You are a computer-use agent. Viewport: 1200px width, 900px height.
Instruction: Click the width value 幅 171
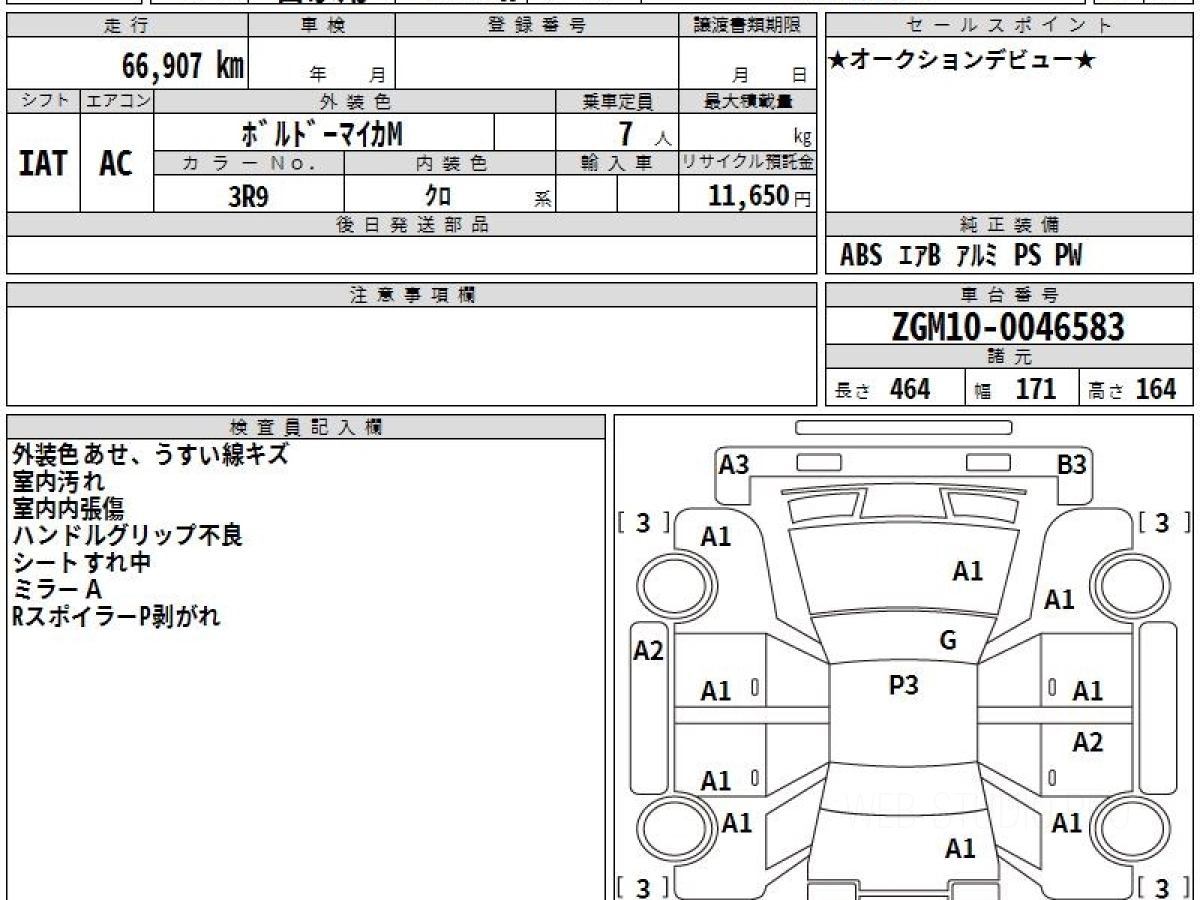pos(1016,390)
